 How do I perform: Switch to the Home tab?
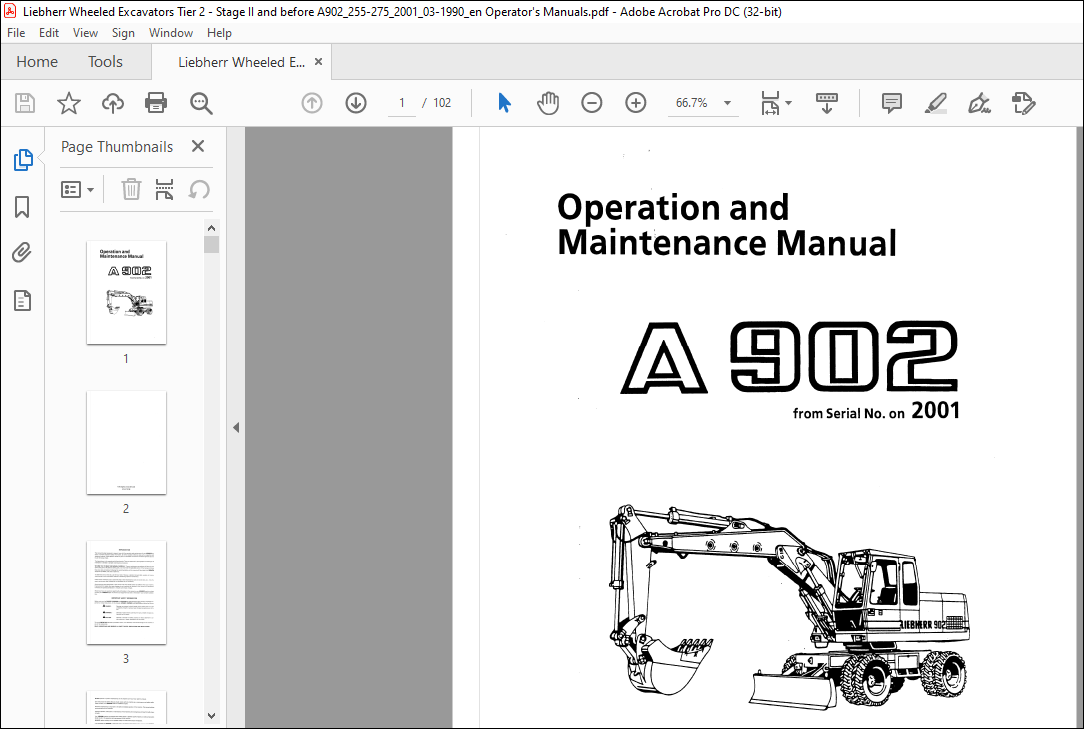coord(37,62)
